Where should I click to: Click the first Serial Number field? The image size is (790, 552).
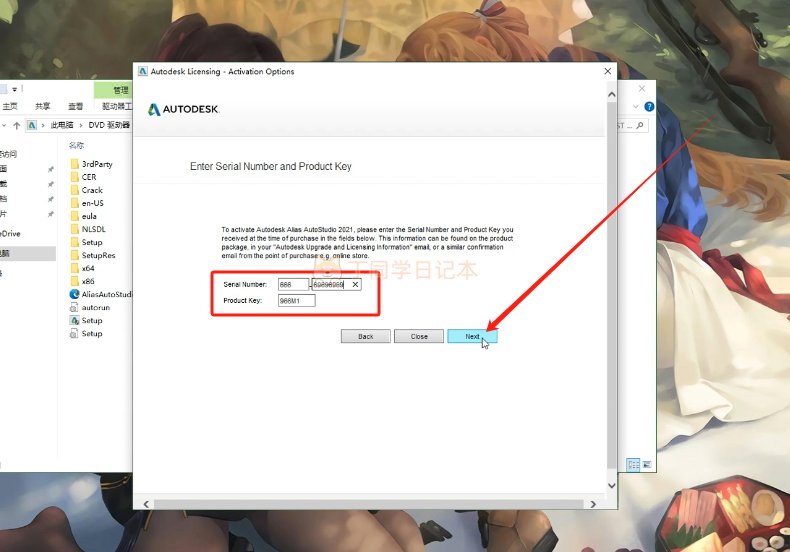(x=293, y=285)
